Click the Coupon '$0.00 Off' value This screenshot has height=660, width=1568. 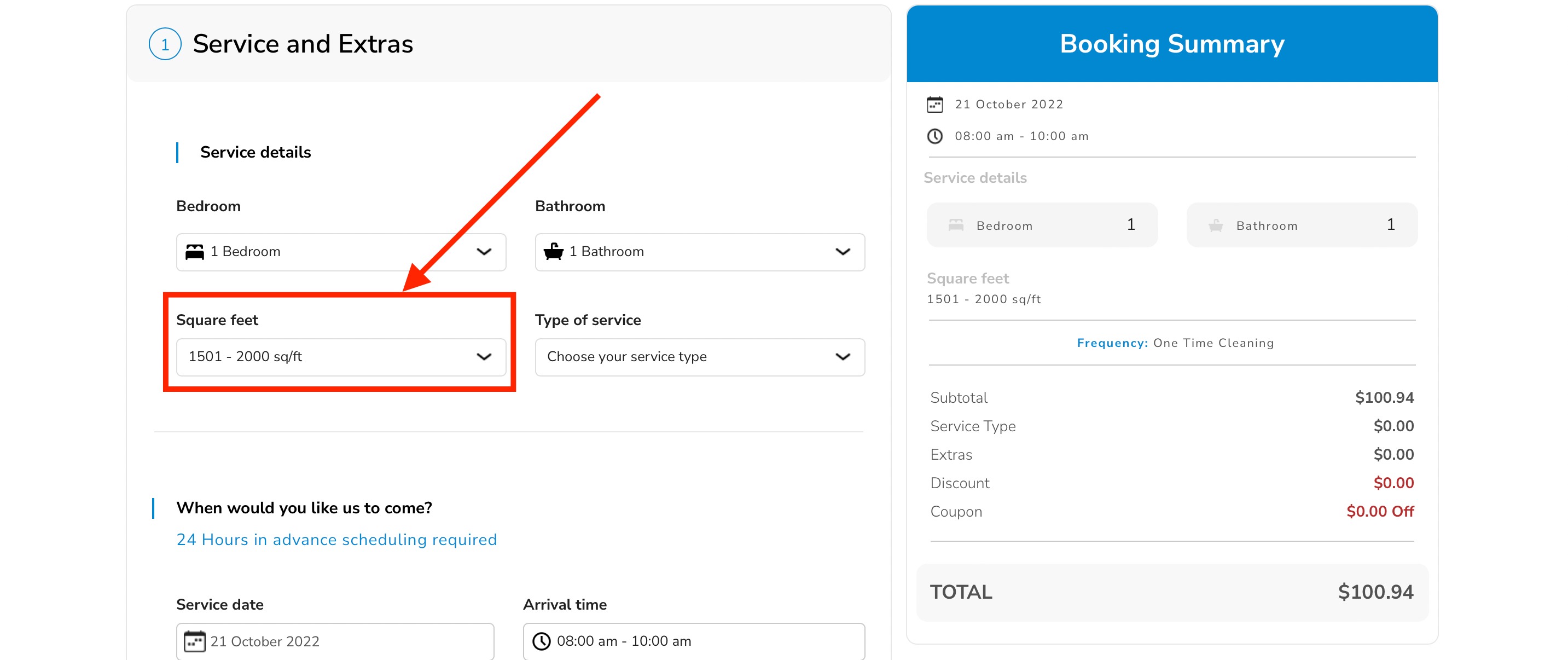(x=1380, y=512)
